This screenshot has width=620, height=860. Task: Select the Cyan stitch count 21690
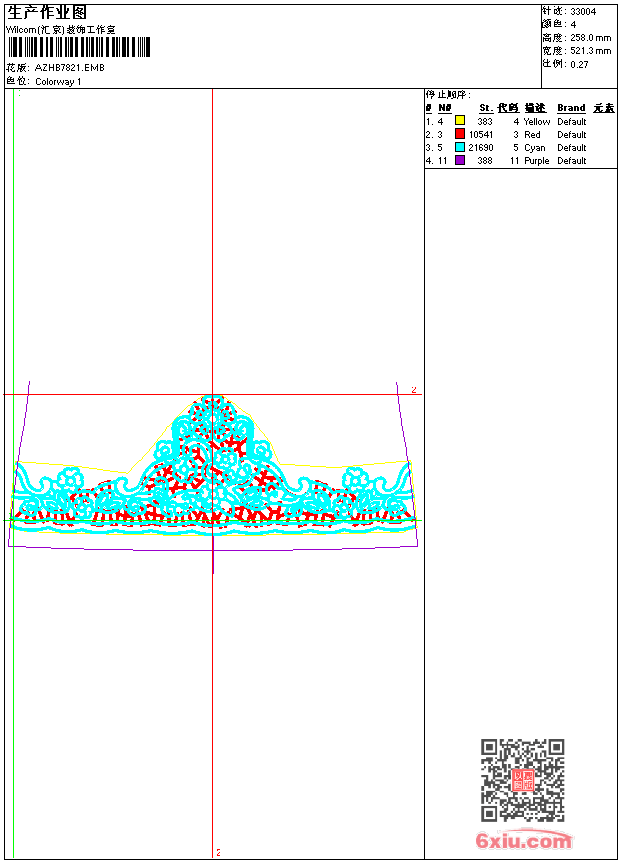[x=481, y=147]
